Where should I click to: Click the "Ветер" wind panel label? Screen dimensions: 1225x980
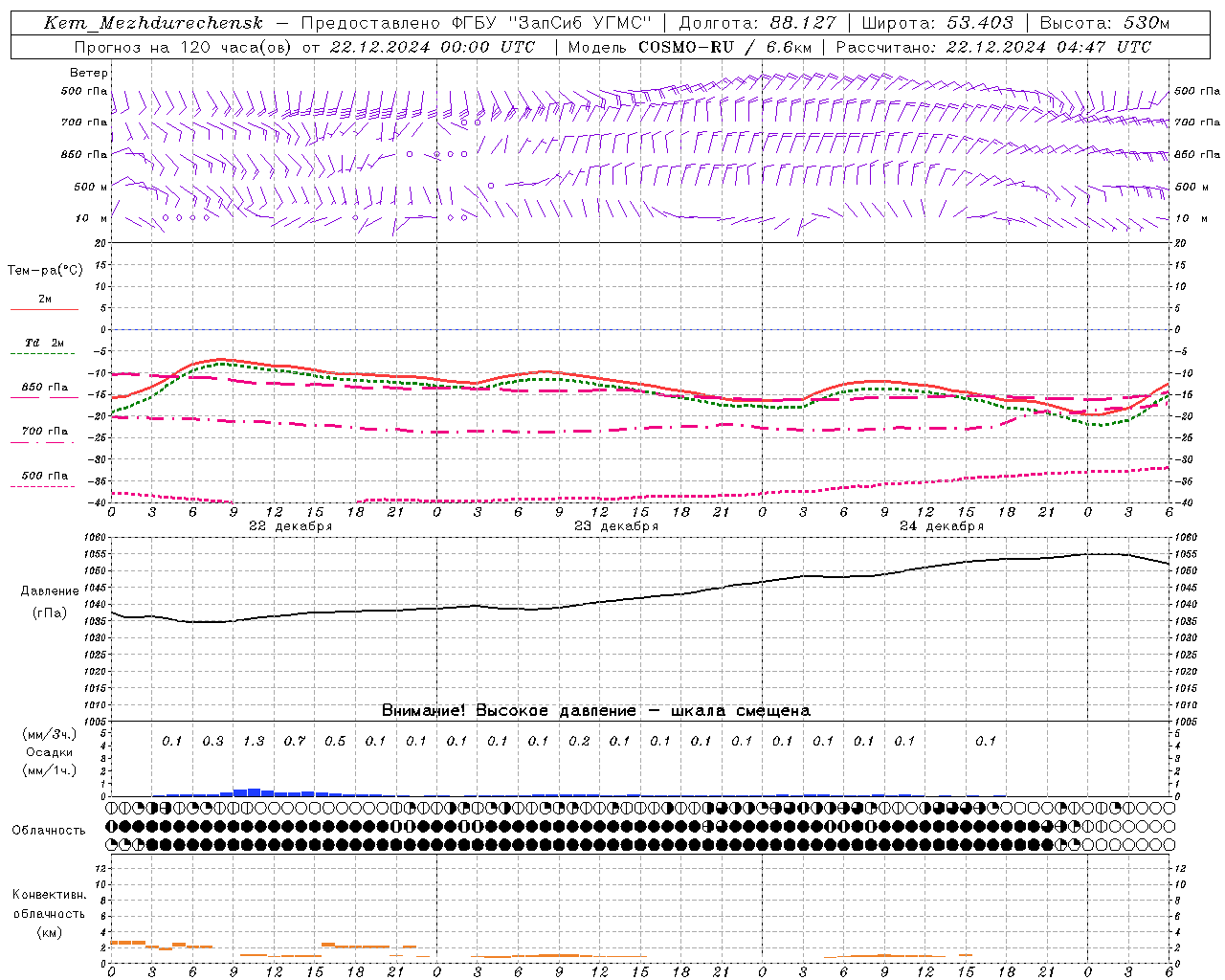pyautogui.click(x=89, y=73)
